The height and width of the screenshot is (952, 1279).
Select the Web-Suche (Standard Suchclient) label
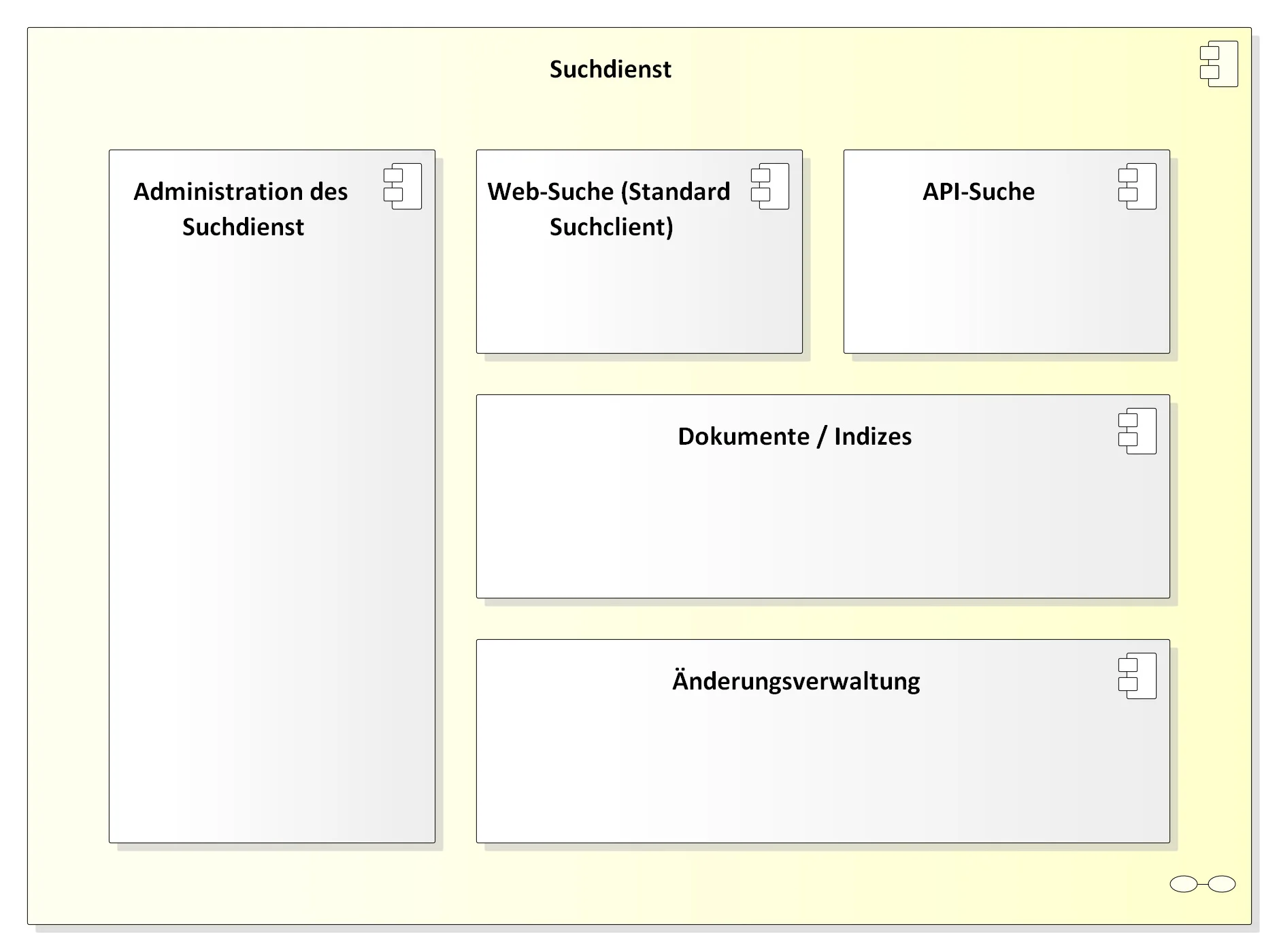[610, 209]
